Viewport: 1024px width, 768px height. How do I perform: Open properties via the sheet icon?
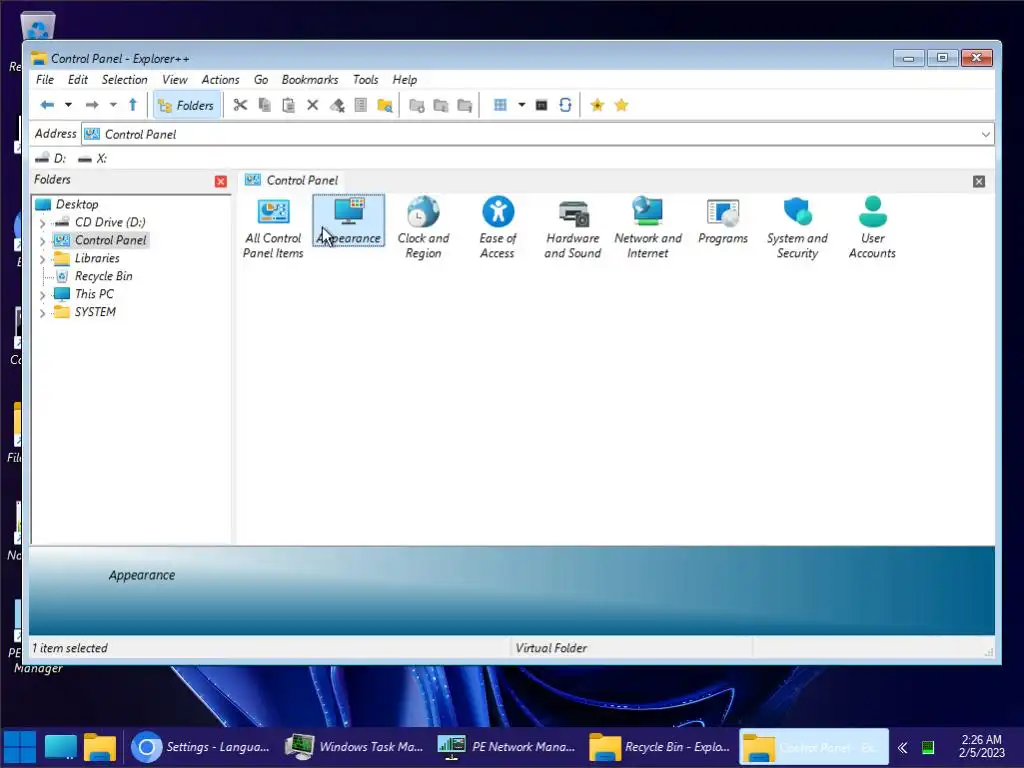[360, 105]
